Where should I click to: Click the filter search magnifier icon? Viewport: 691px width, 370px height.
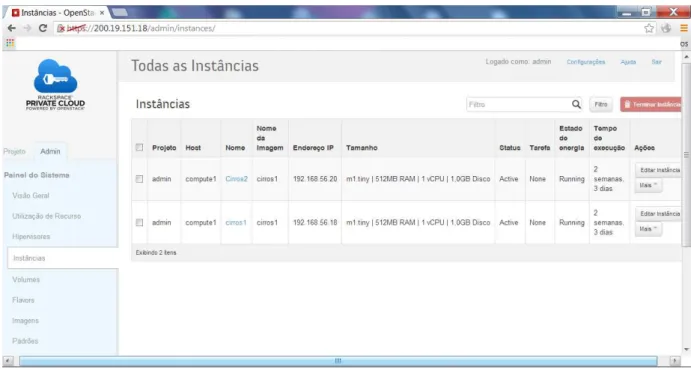click(576, 104)
